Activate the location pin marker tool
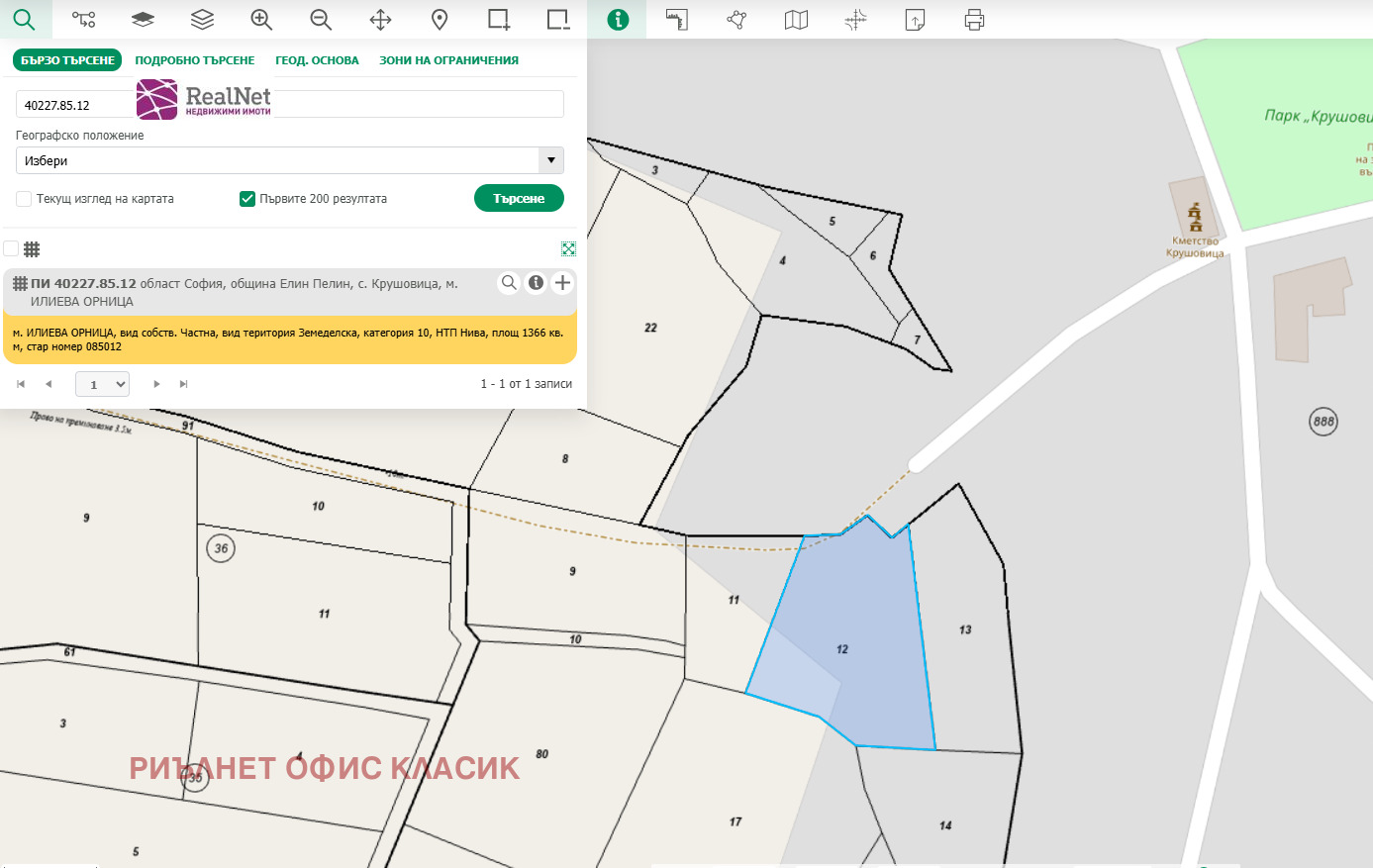 [440, 20]
